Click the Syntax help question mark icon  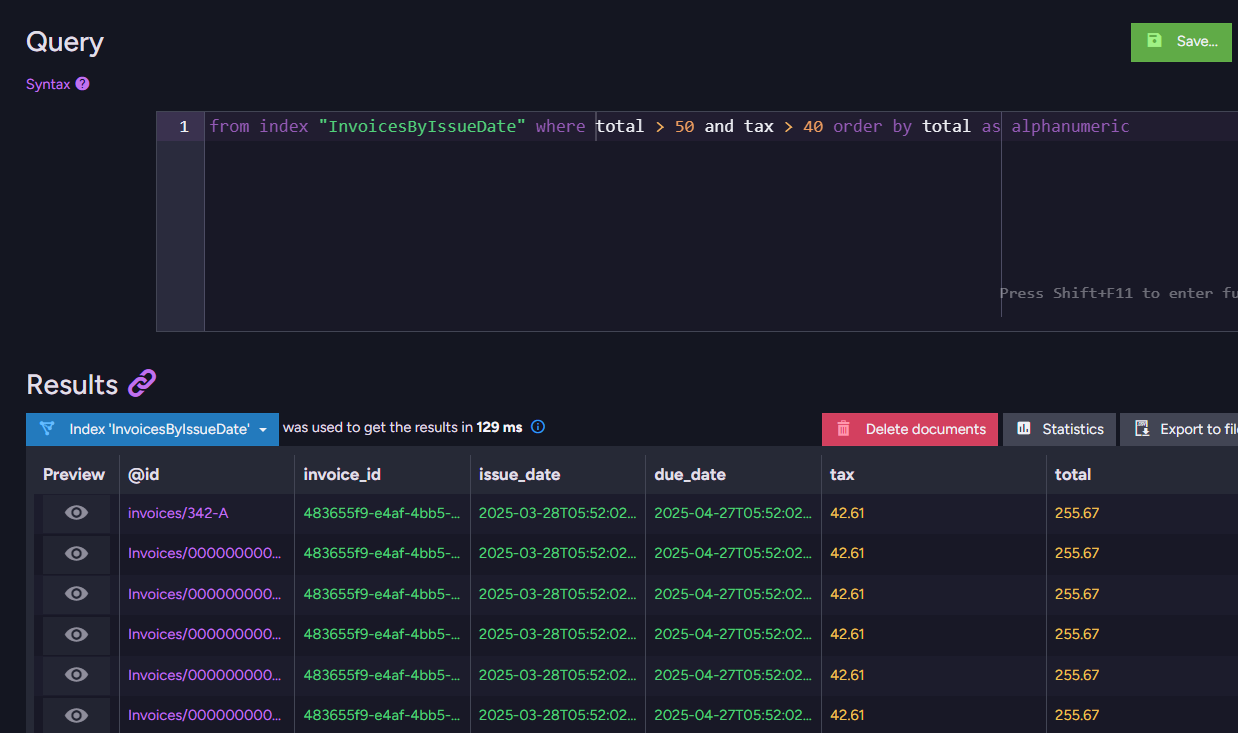[83, 84]
